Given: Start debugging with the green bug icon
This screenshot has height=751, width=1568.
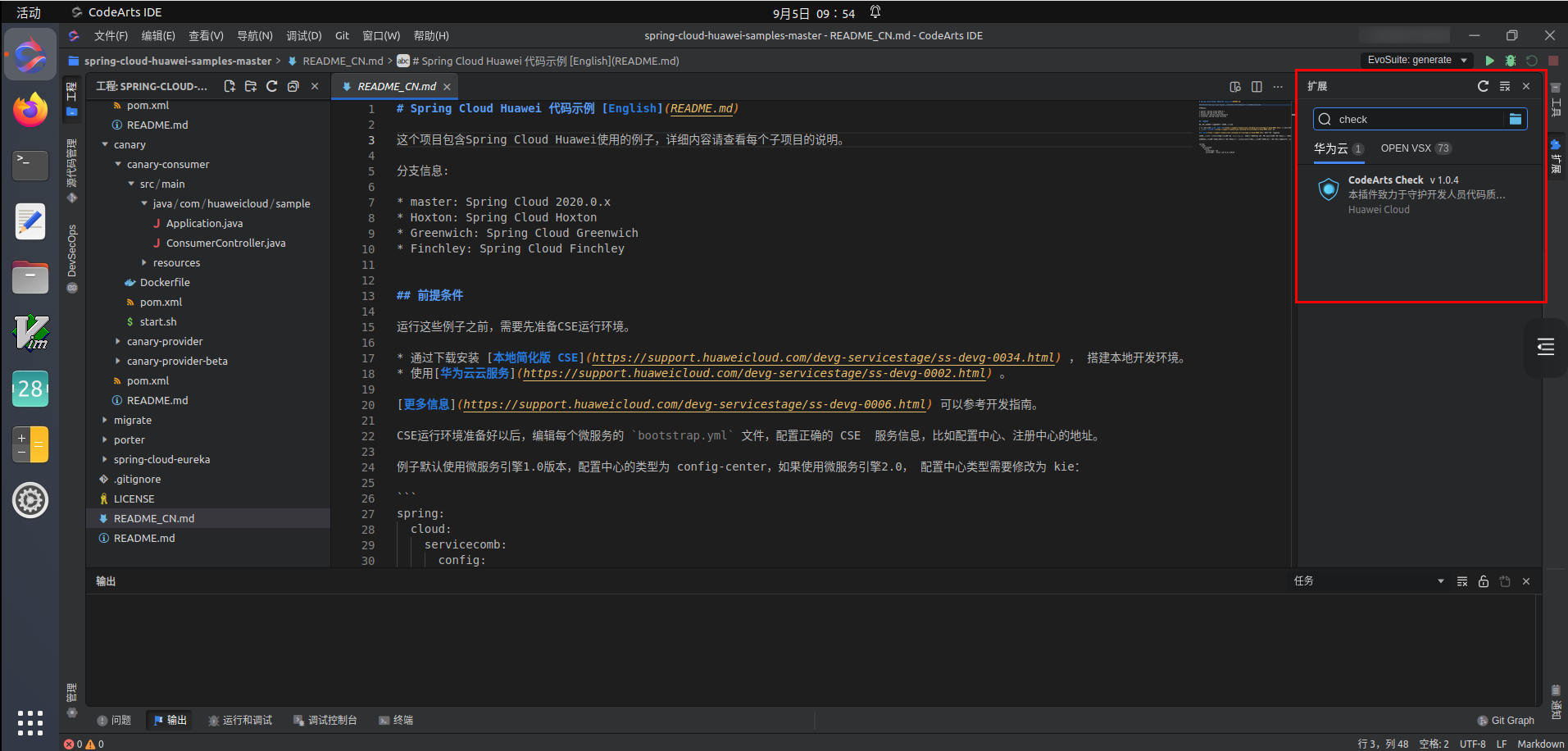Looking at the screenshot, I should 1511,61.
